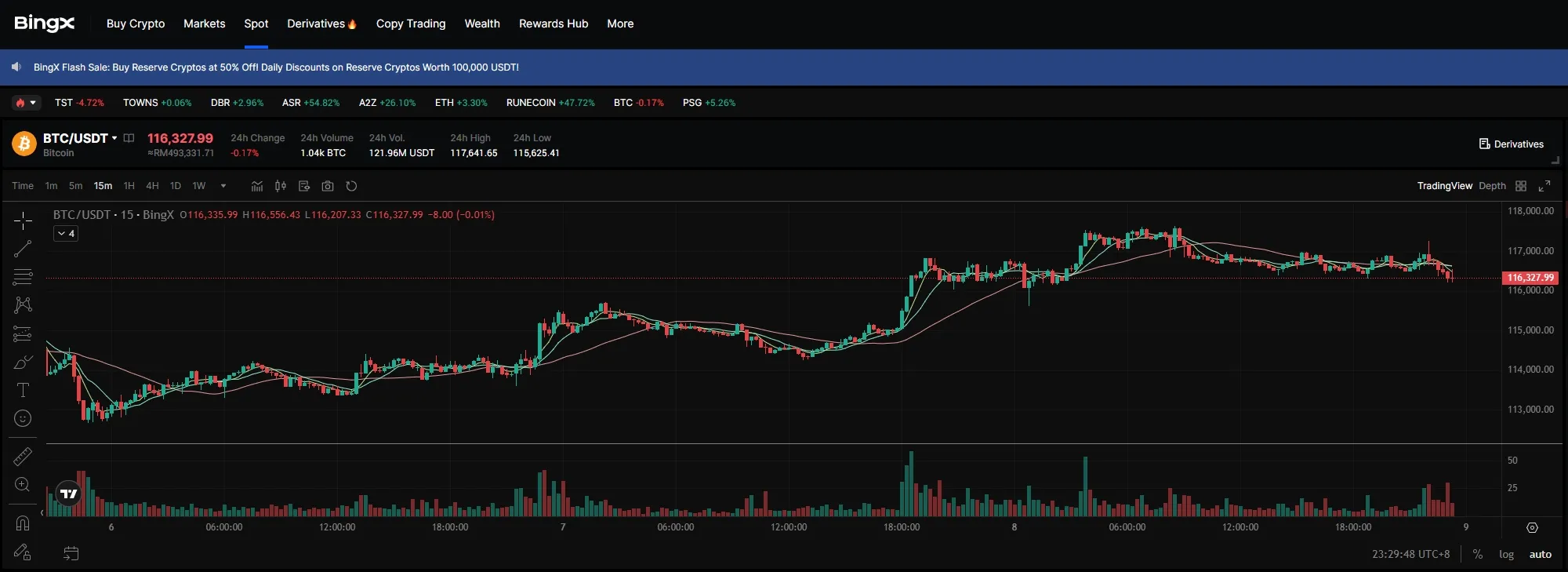This screenshot has height=572, width=1568.
Task: Open the candlestick chart style icon
Action: tap(281, 186)
